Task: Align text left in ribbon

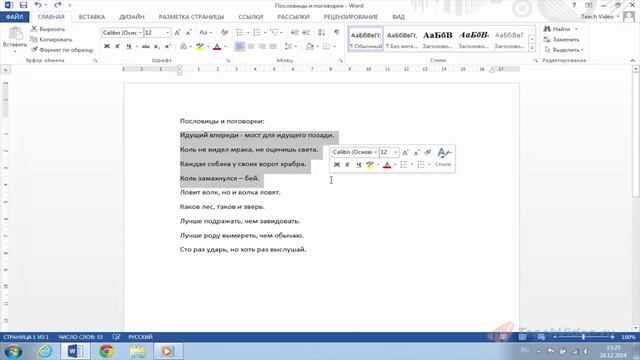Action: click(x=240, y=47)
